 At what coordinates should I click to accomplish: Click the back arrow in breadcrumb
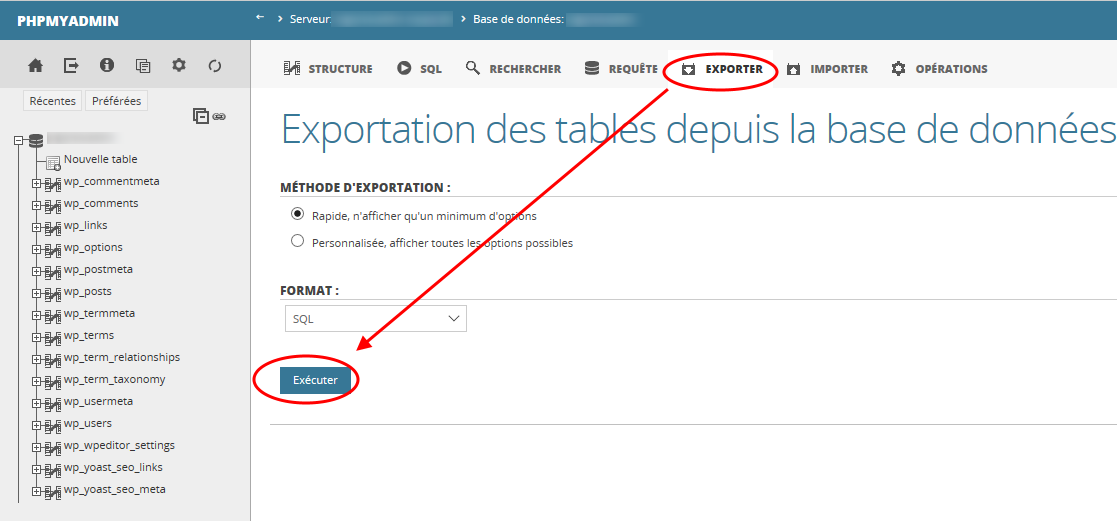pyautogui.click(x=260, y=17)
